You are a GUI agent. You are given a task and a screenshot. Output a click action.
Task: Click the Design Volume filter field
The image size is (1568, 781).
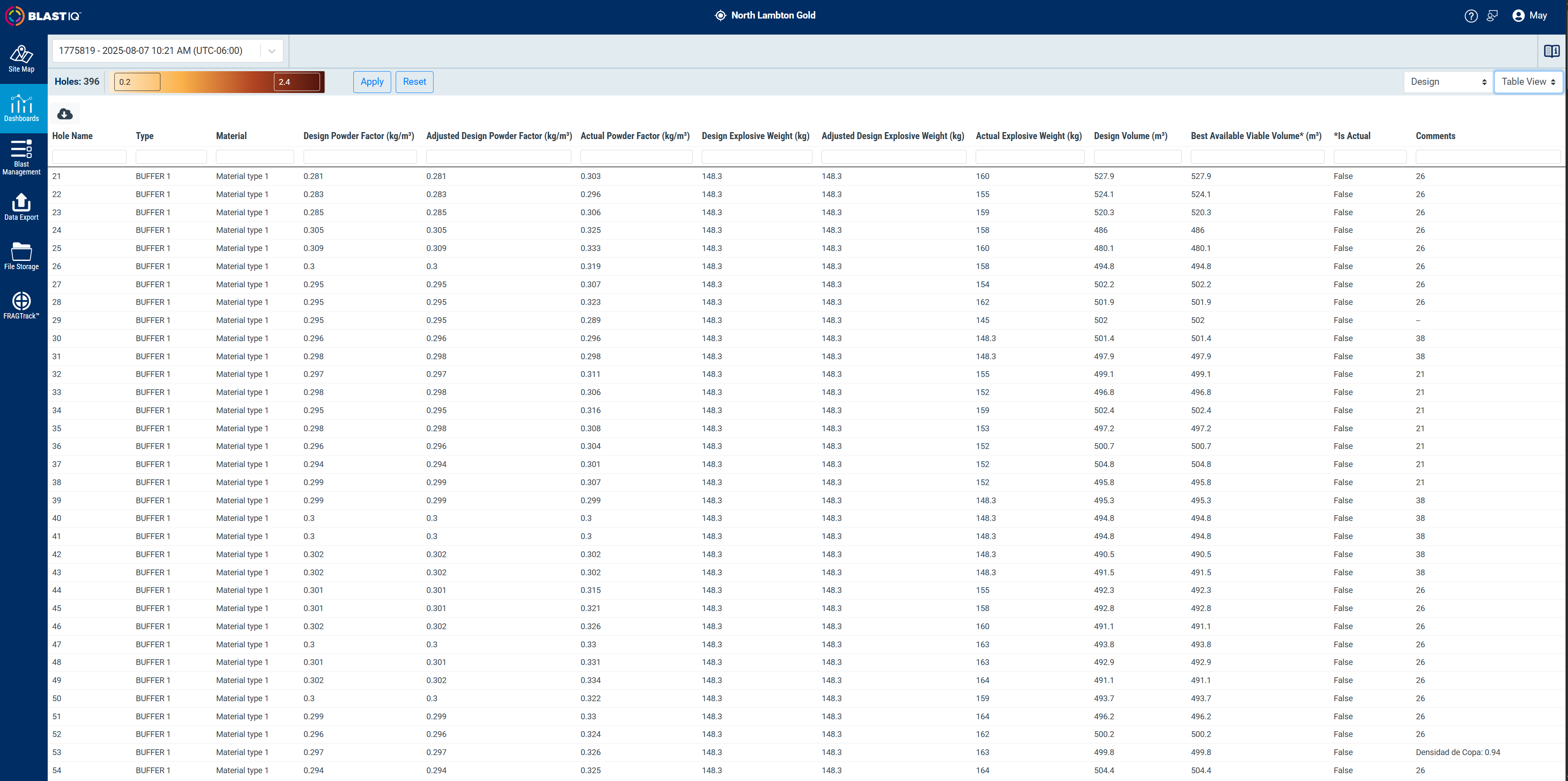(x=1138, y=156)
